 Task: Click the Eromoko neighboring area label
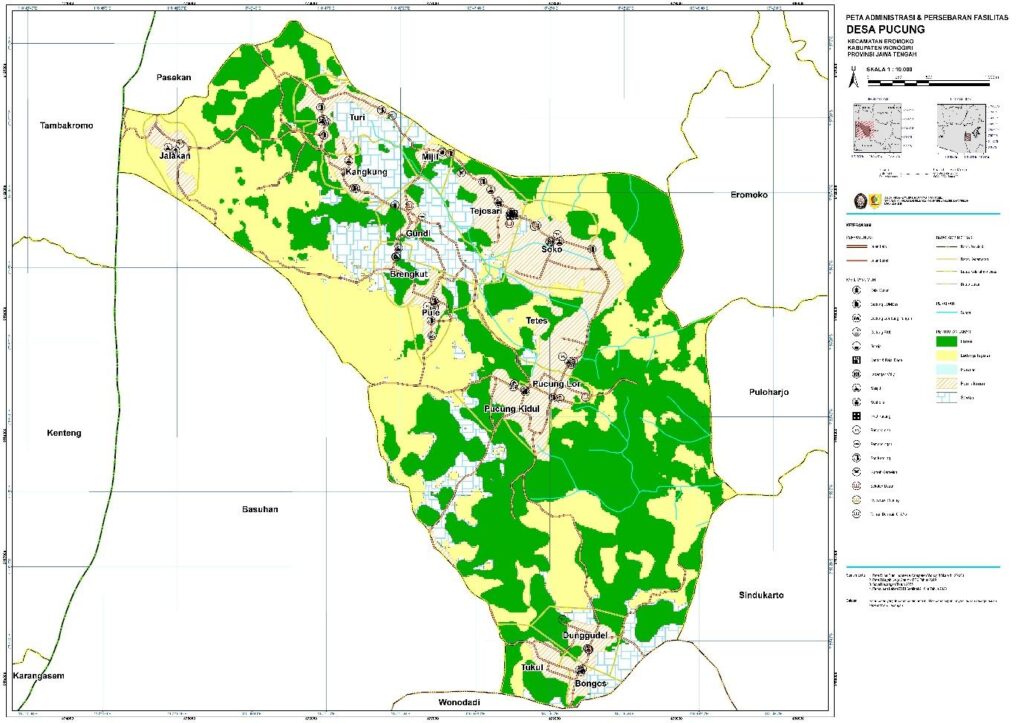coord(748,195)
